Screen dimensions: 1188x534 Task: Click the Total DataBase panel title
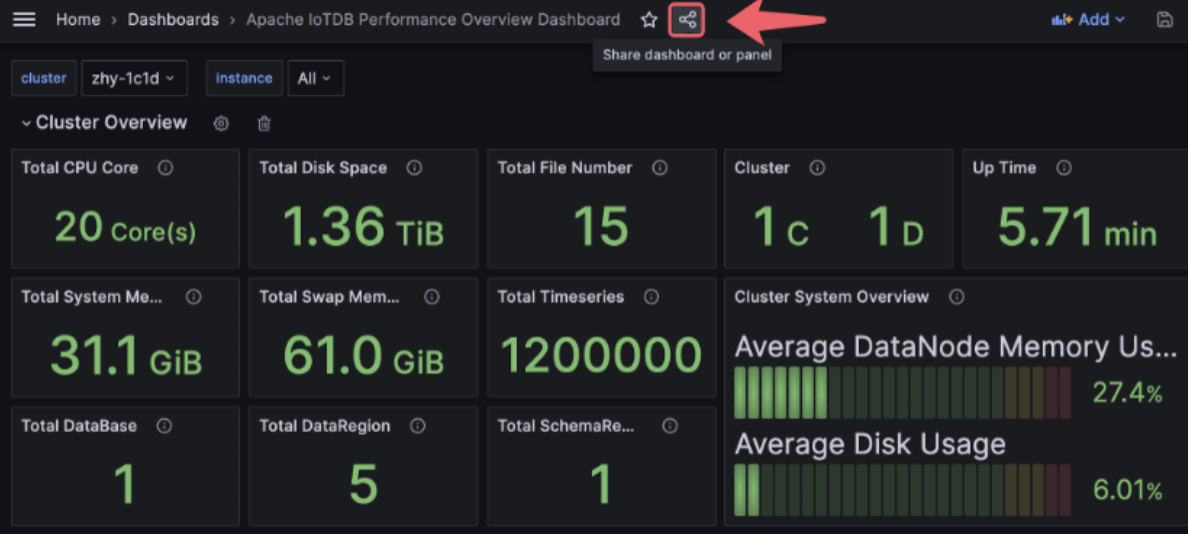[79, 426]
